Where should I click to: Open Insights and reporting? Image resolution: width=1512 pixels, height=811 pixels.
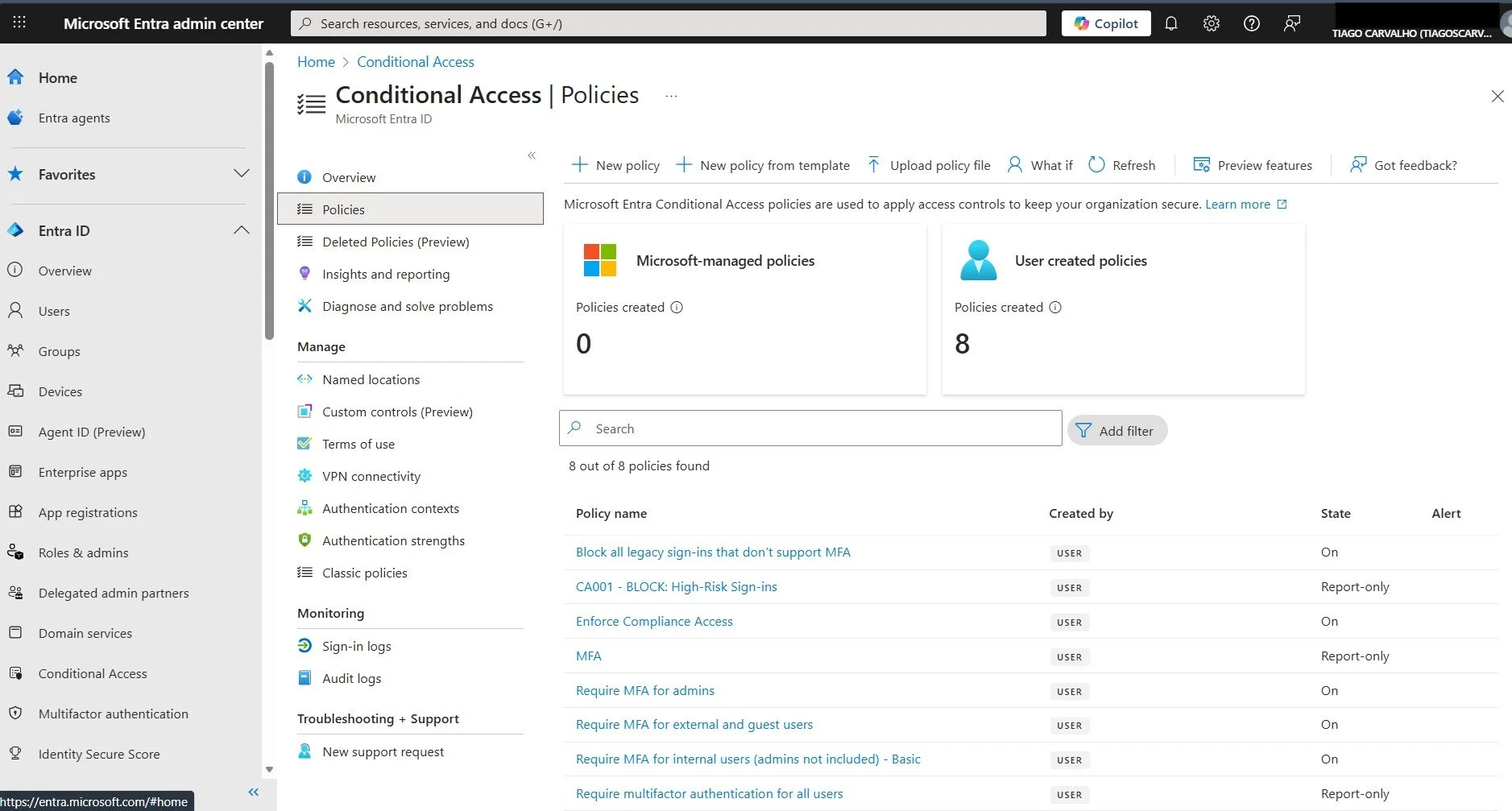coord(386,274)
